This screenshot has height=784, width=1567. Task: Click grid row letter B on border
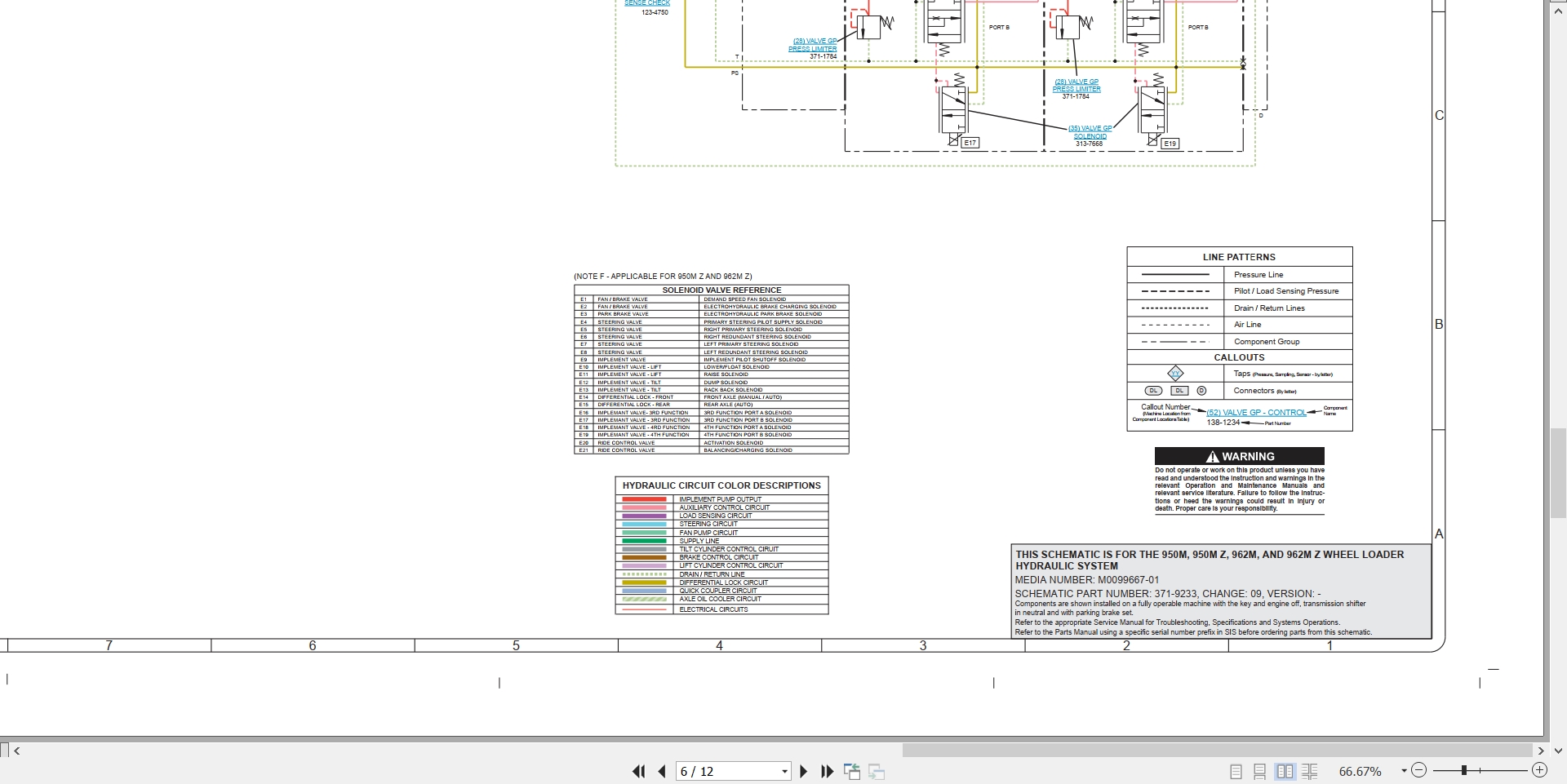pos(1439,325)
